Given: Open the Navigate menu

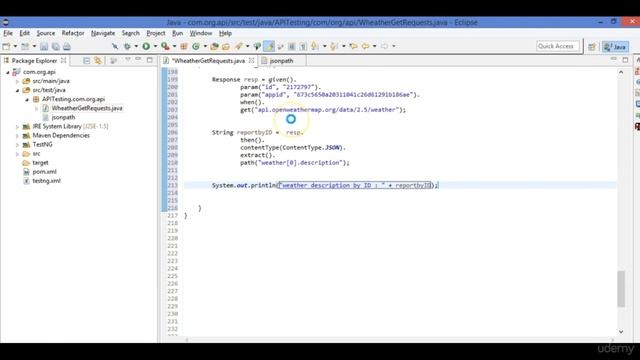Looking at the screenshot, I should (x=103, y=33).
